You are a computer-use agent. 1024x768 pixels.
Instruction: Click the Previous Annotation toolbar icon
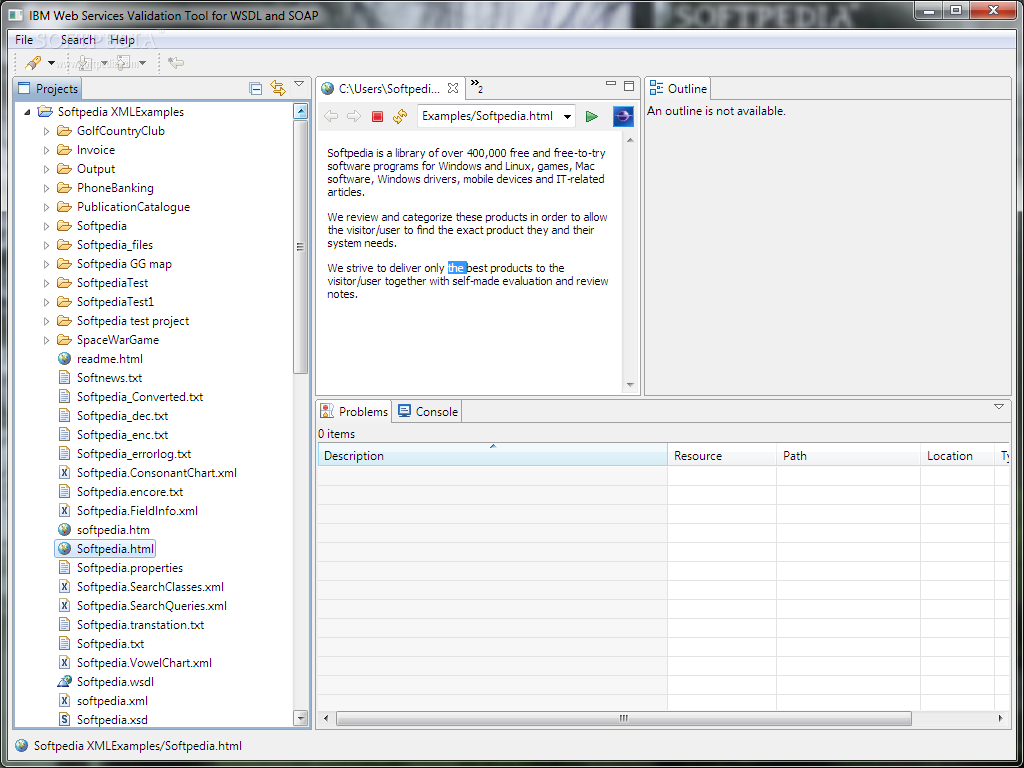tap(123, 63)
